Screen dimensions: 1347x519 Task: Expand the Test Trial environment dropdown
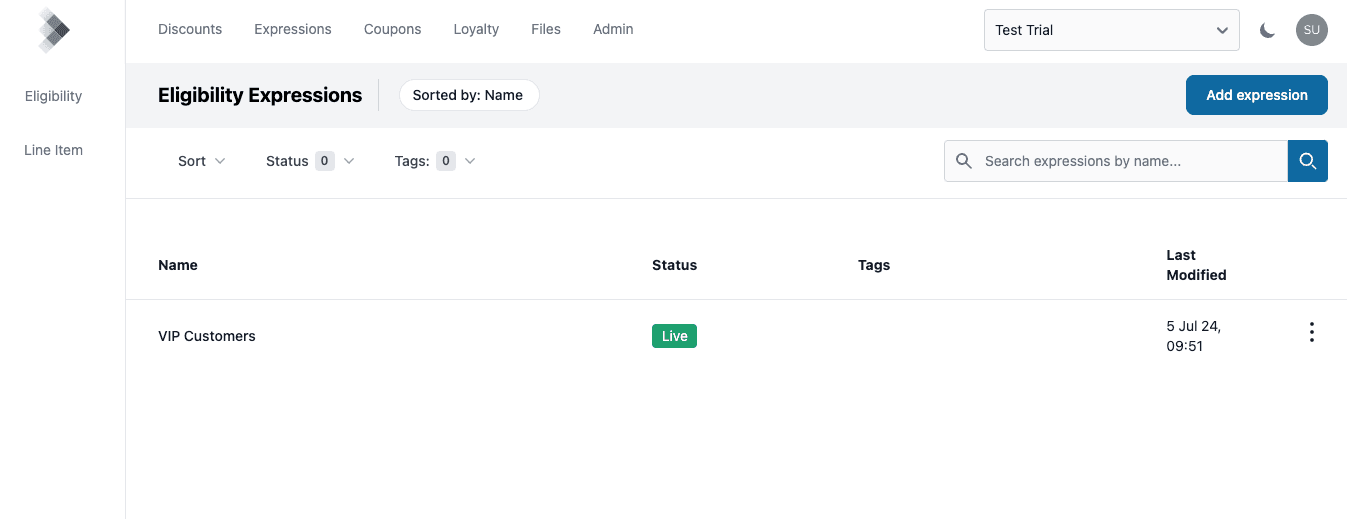[1111, 30]
